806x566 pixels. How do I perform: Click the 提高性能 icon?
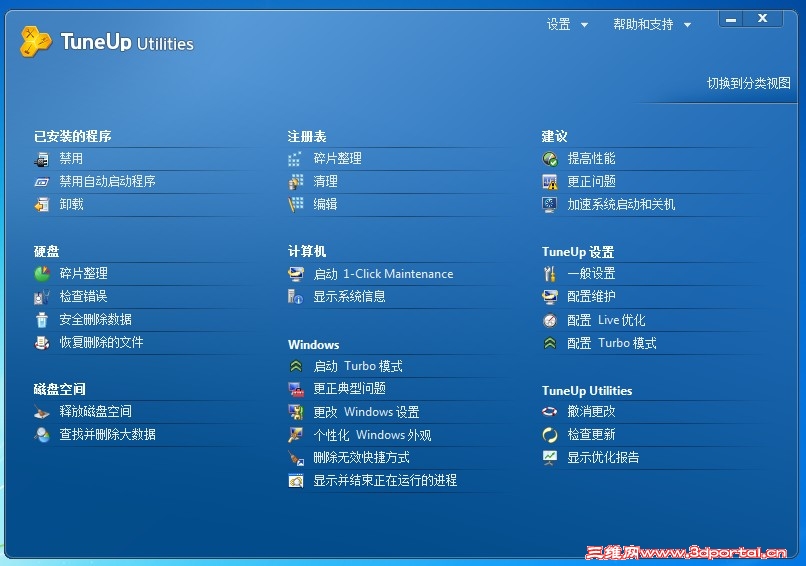click(x=549, y=159)
